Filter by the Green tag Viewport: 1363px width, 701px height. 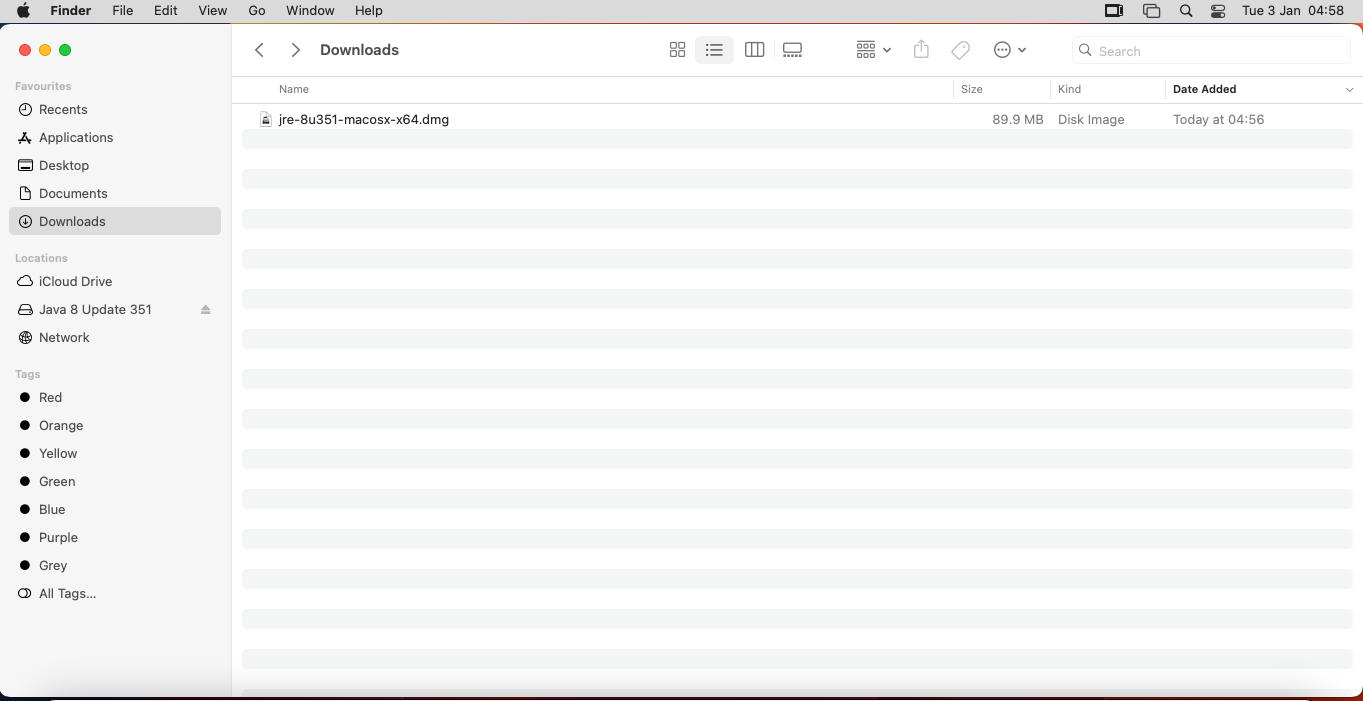[115, 481]
